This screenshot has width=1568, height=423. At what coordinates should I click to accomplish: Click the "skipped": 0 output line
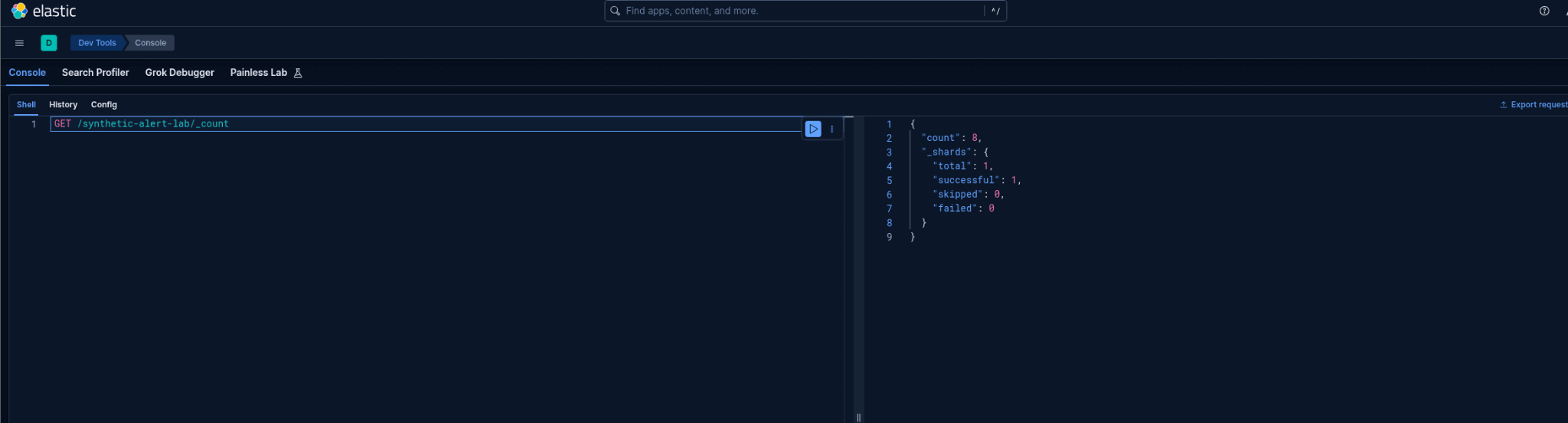click(969, 195)
